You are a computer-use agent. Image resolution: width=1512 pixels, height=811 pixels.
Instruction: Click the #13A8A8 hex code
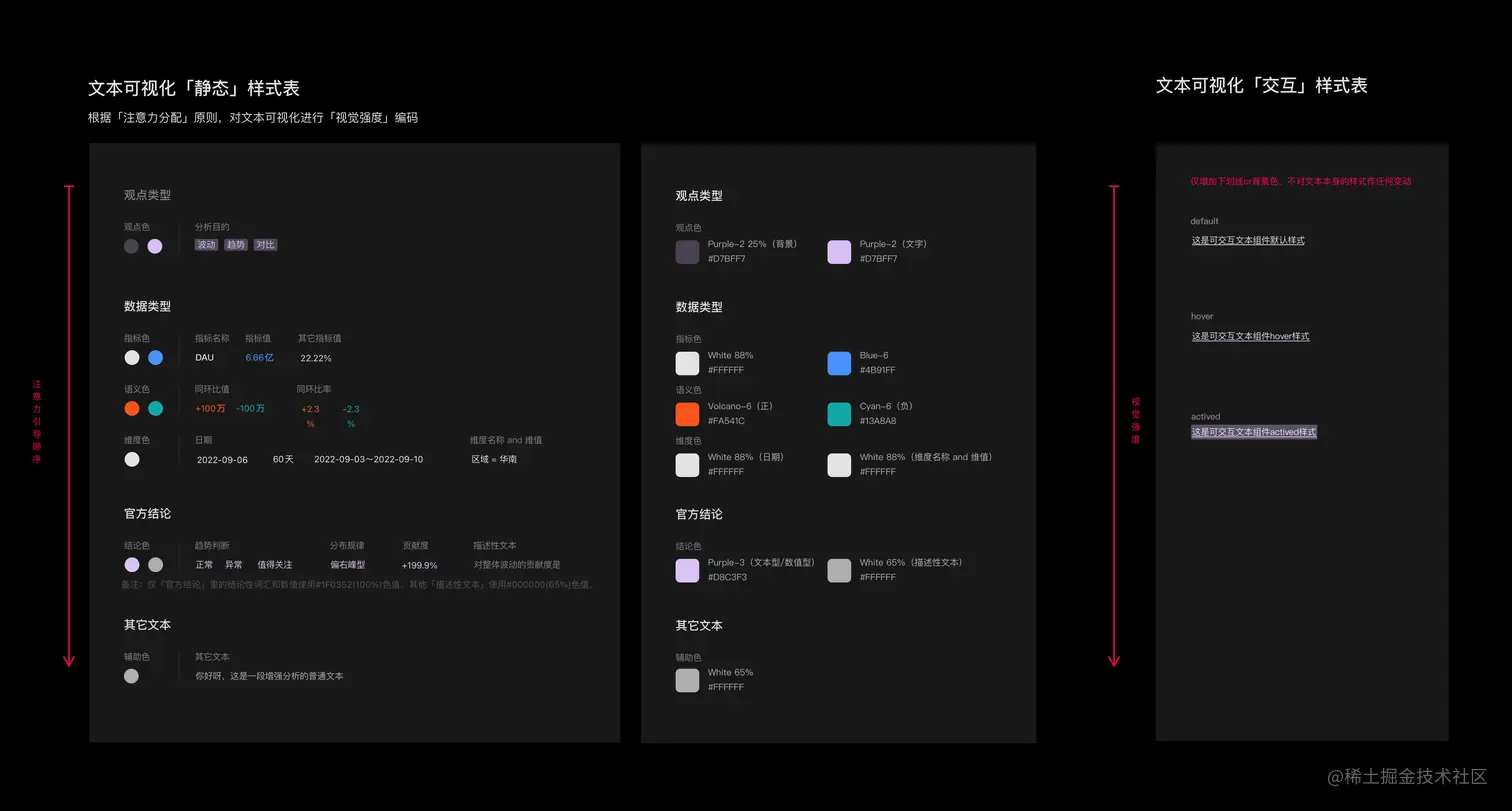tap(878, 421)
